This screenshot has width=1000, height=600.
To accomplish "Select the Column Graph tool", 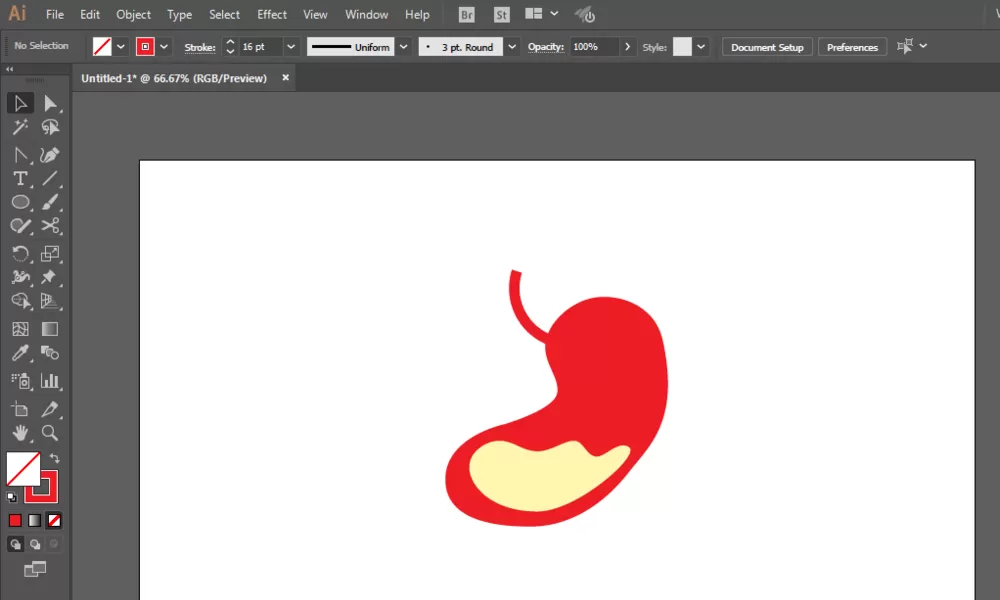I will [x=50, y=381].
